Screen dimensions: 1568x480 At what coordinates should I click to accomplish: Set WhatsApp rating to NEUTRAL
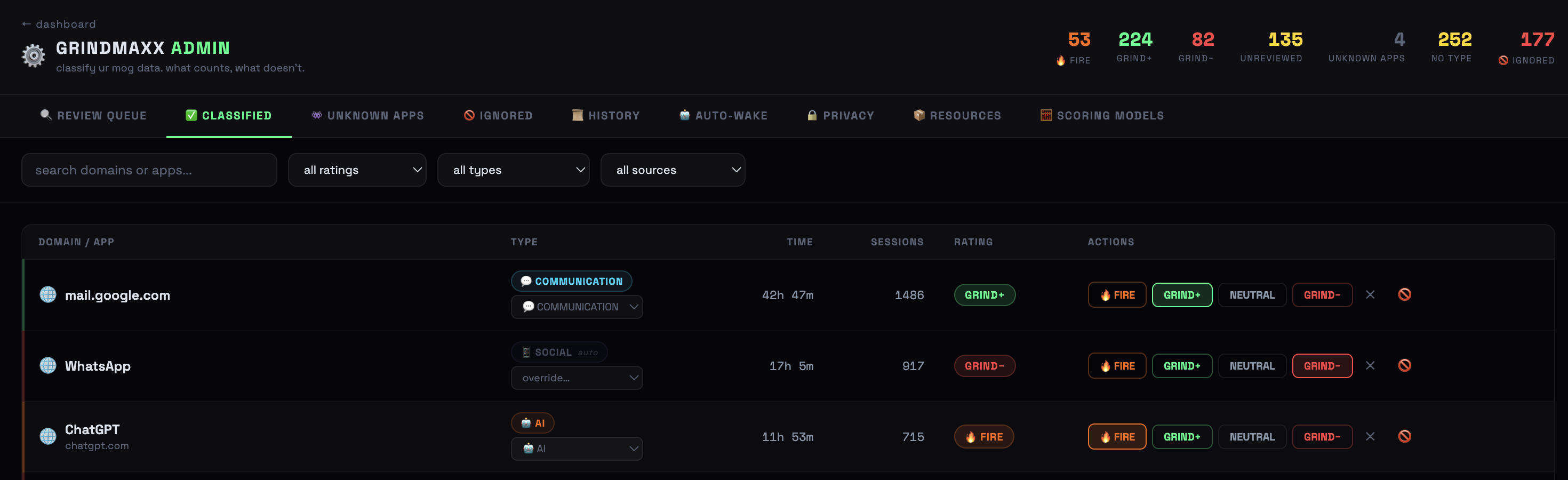point(1252,366)
